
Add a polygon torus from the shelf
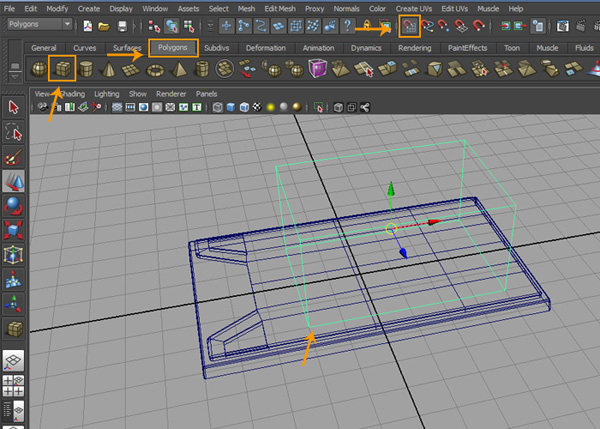pos(157,69)
